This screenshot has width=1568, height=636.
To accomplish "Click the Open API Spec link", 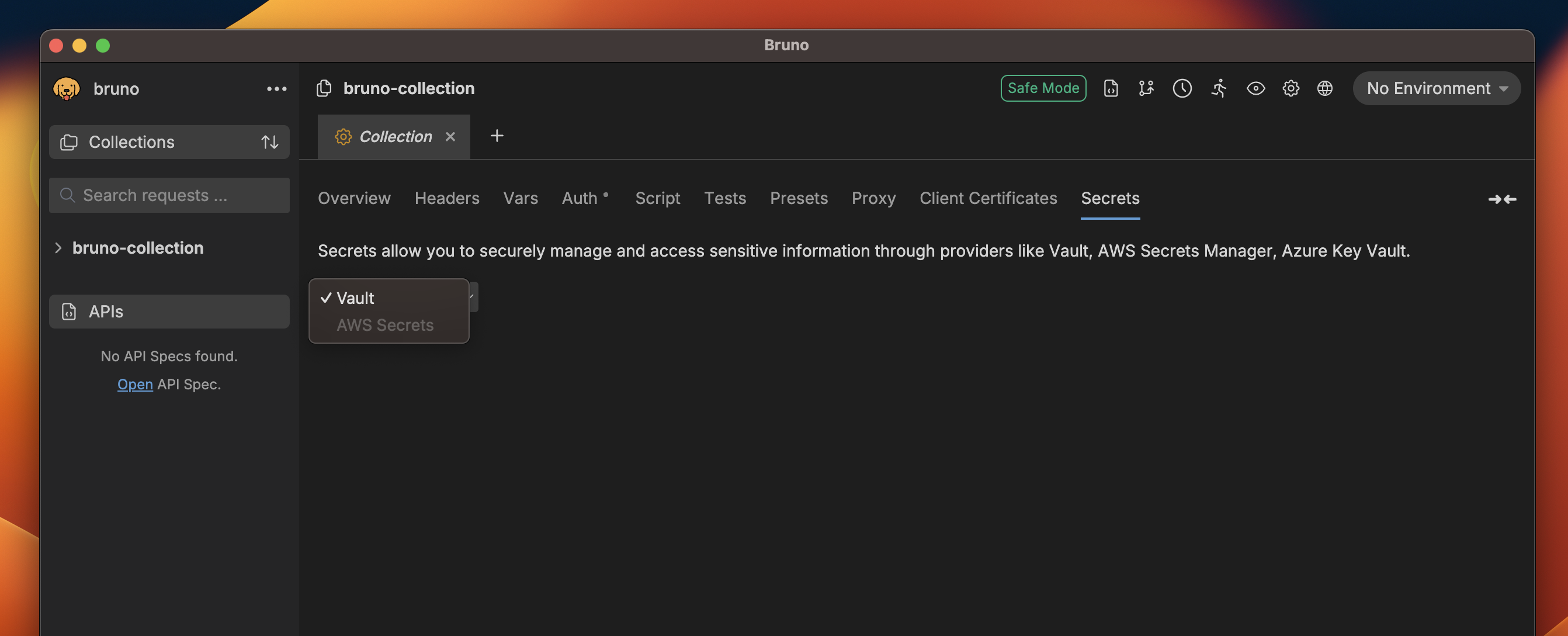I will [x=134, y=384].
